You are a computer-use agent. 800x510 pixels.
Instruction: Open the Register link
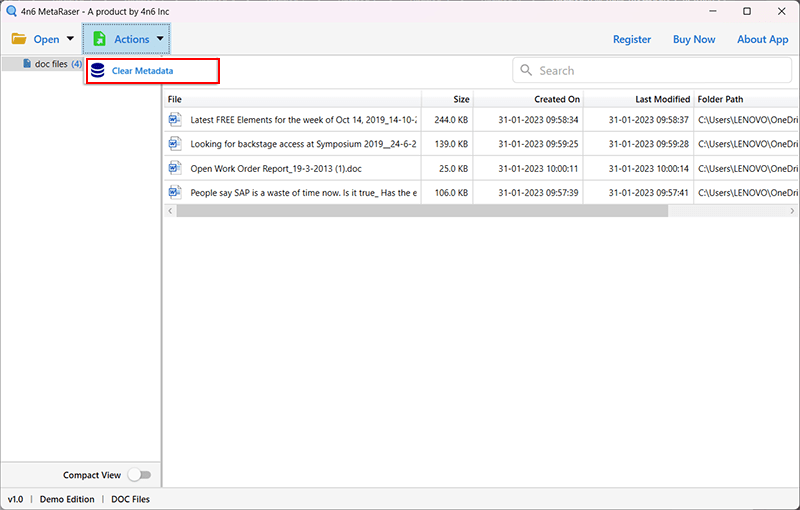(x=632, y=39)
